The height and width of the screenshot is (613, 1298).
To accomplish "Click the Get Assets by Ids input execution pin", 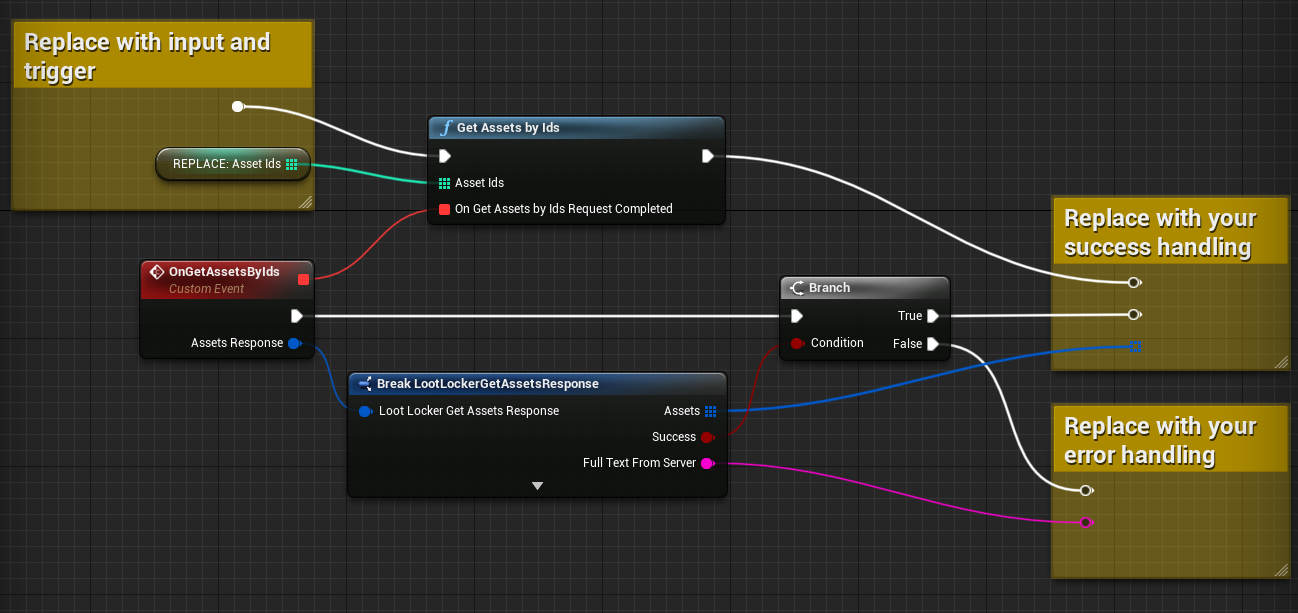I will click(x=445, y=156).
